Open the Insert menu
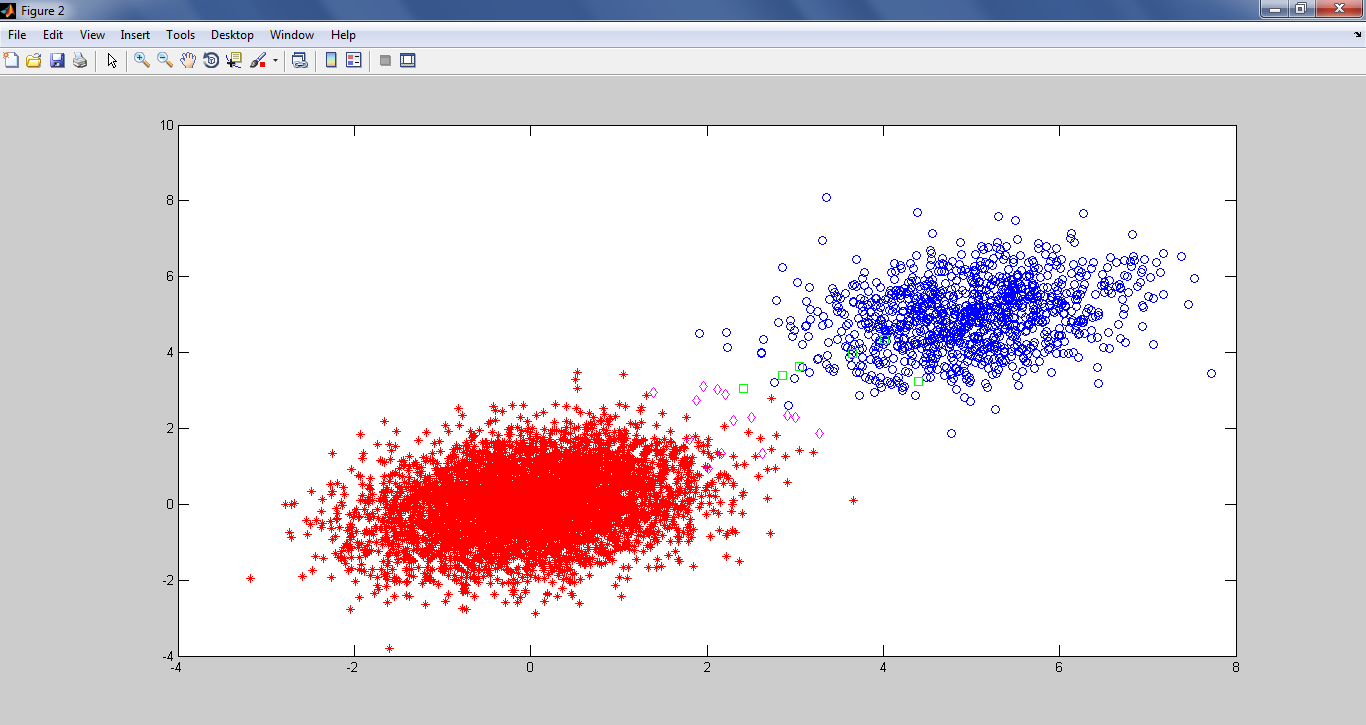The width and height of the screenshot is (1366, 725). point(135,35)
